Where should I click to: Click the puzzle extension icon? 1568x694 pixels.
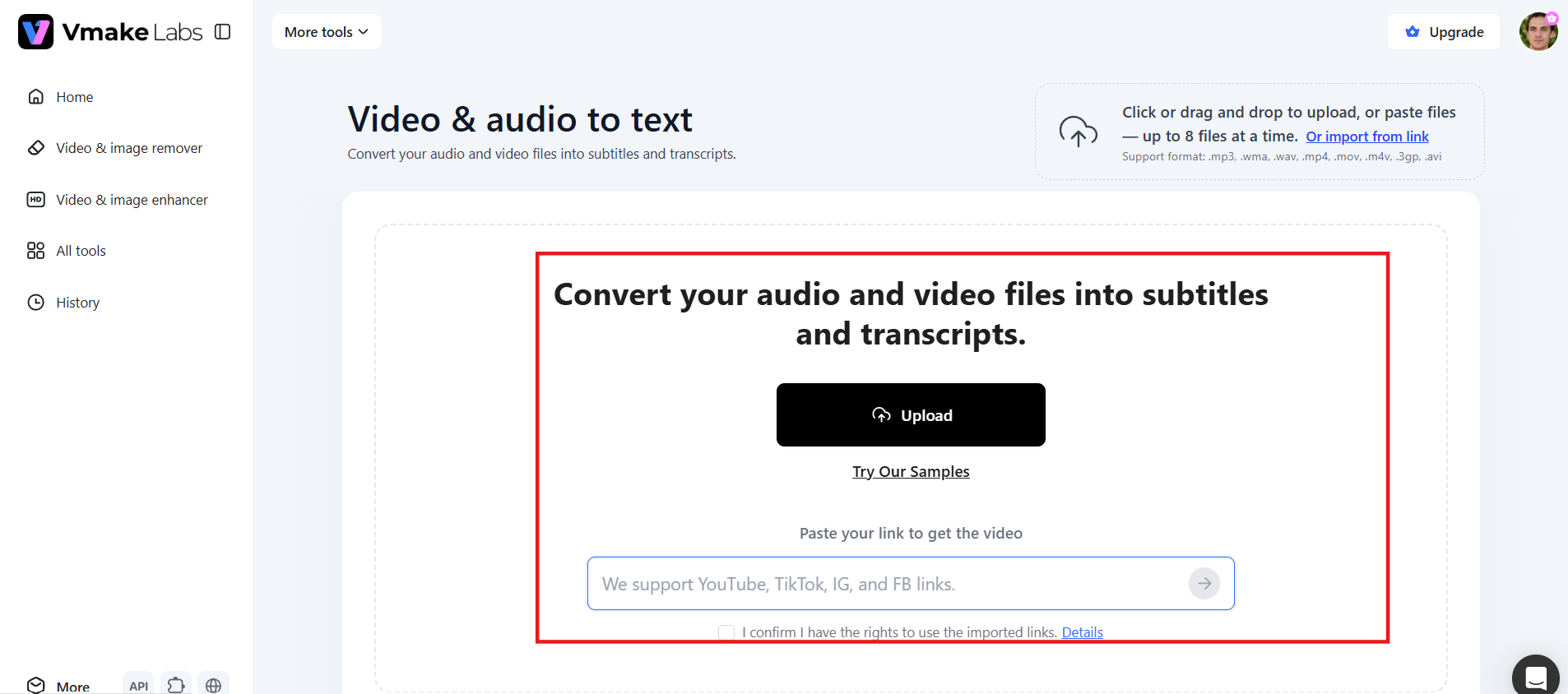click(176, 685)
